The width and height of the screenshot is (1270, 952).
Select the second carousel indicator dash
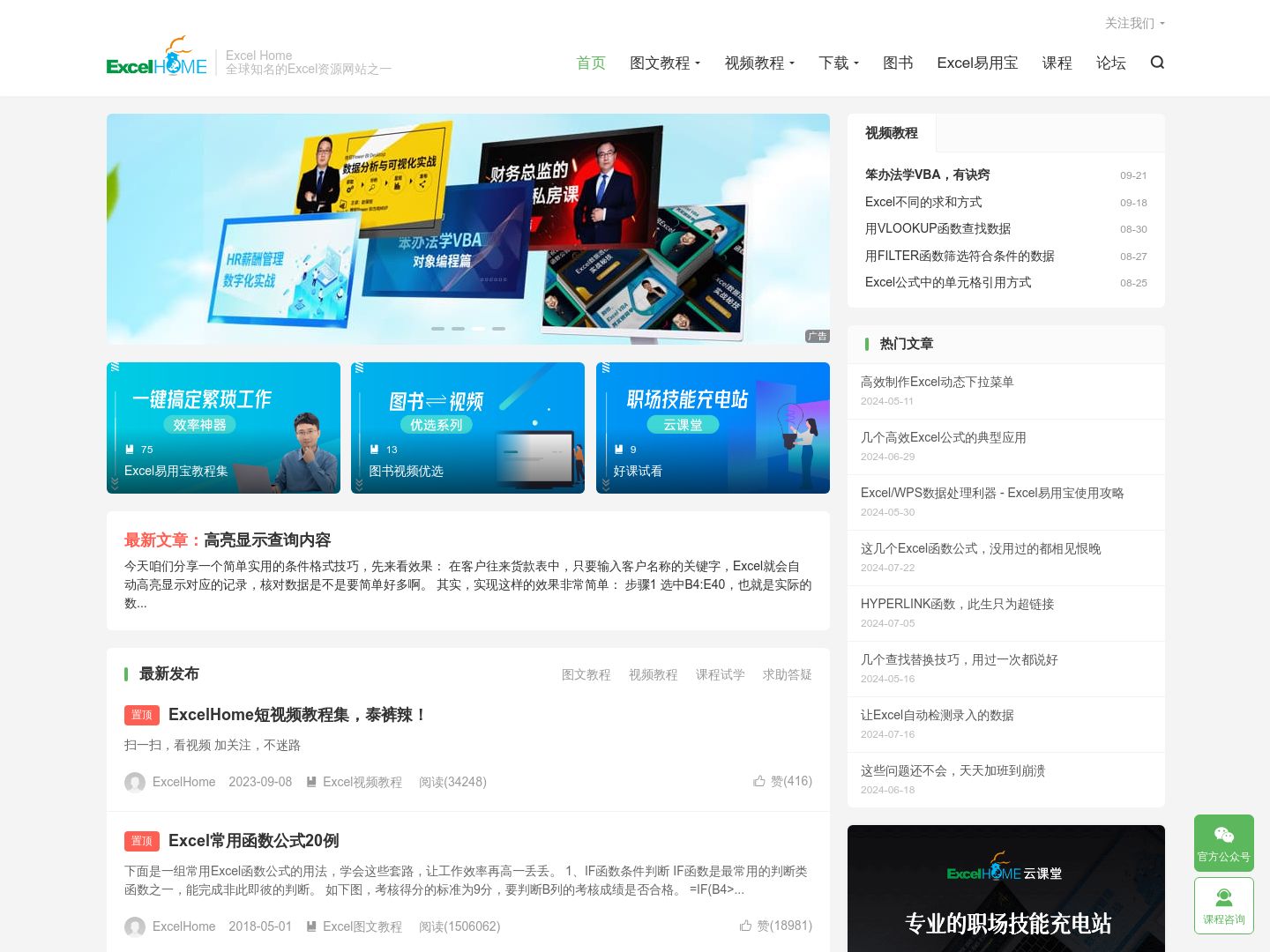(458, 328)
